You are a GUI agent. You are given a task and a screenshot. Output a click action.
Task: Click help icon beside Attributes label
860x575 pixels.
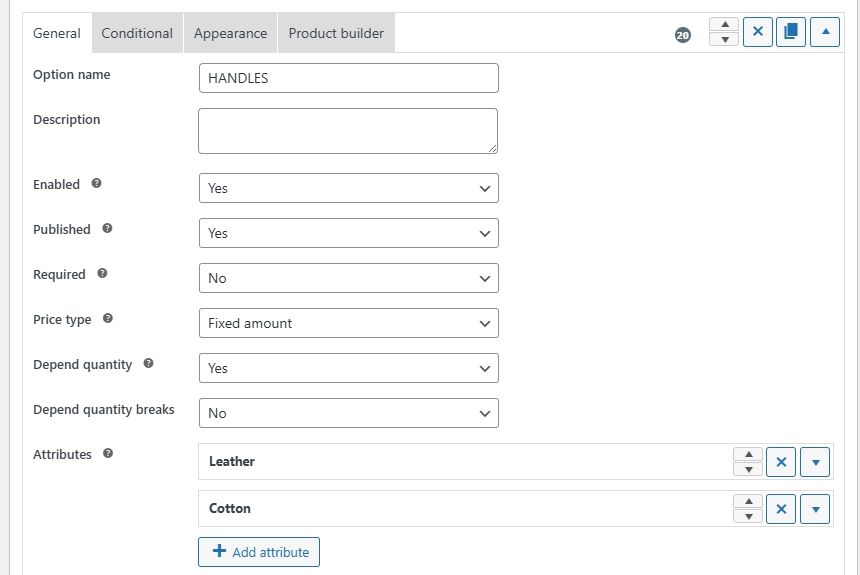click(x=108, y=454)
